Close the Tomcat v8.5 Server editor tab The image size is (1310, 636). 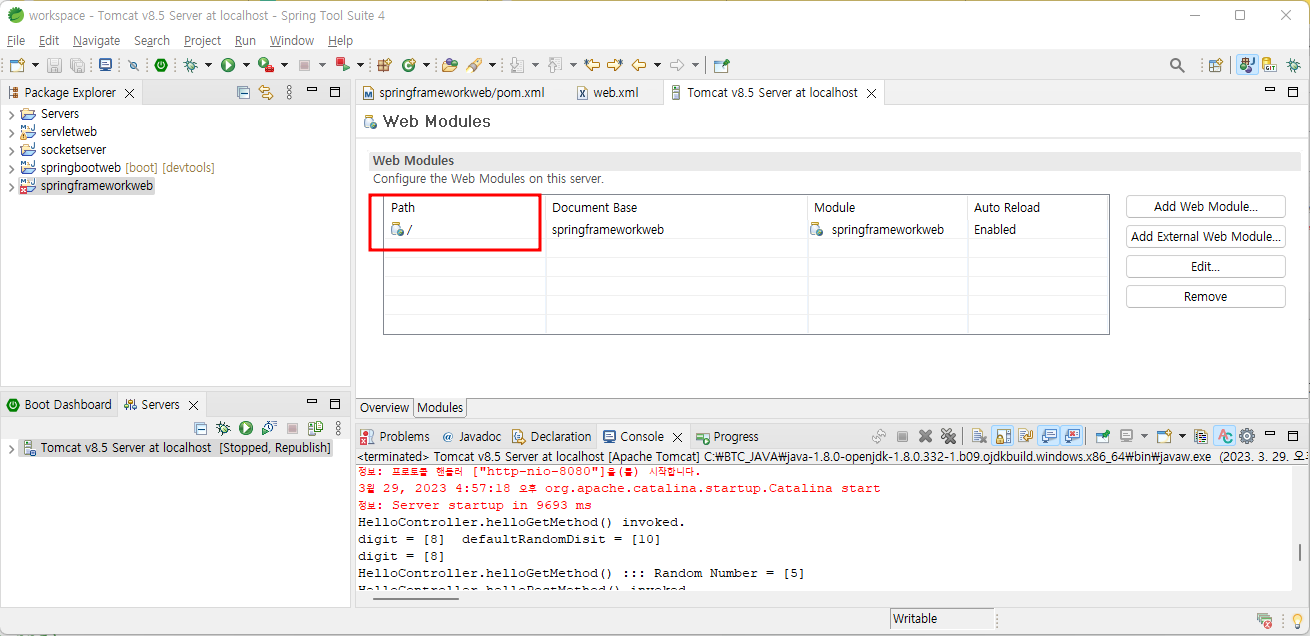(871, 93)
